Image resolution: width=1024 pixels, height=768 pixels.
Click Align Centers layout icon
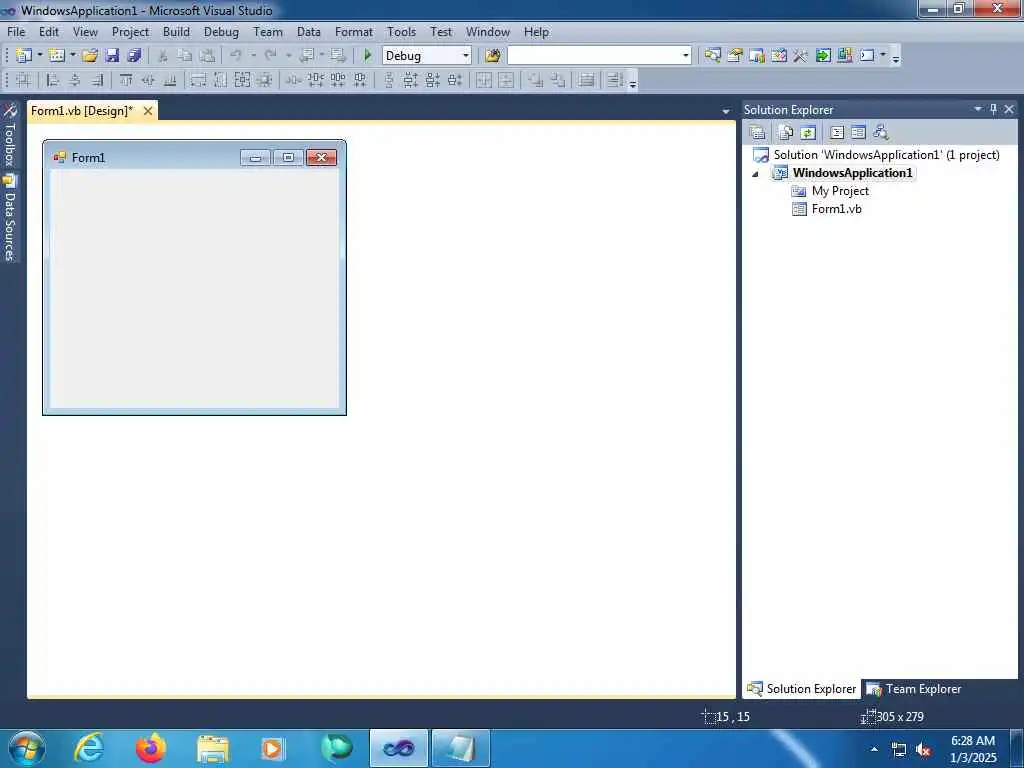pyautogui.click(x=75, y=80)
